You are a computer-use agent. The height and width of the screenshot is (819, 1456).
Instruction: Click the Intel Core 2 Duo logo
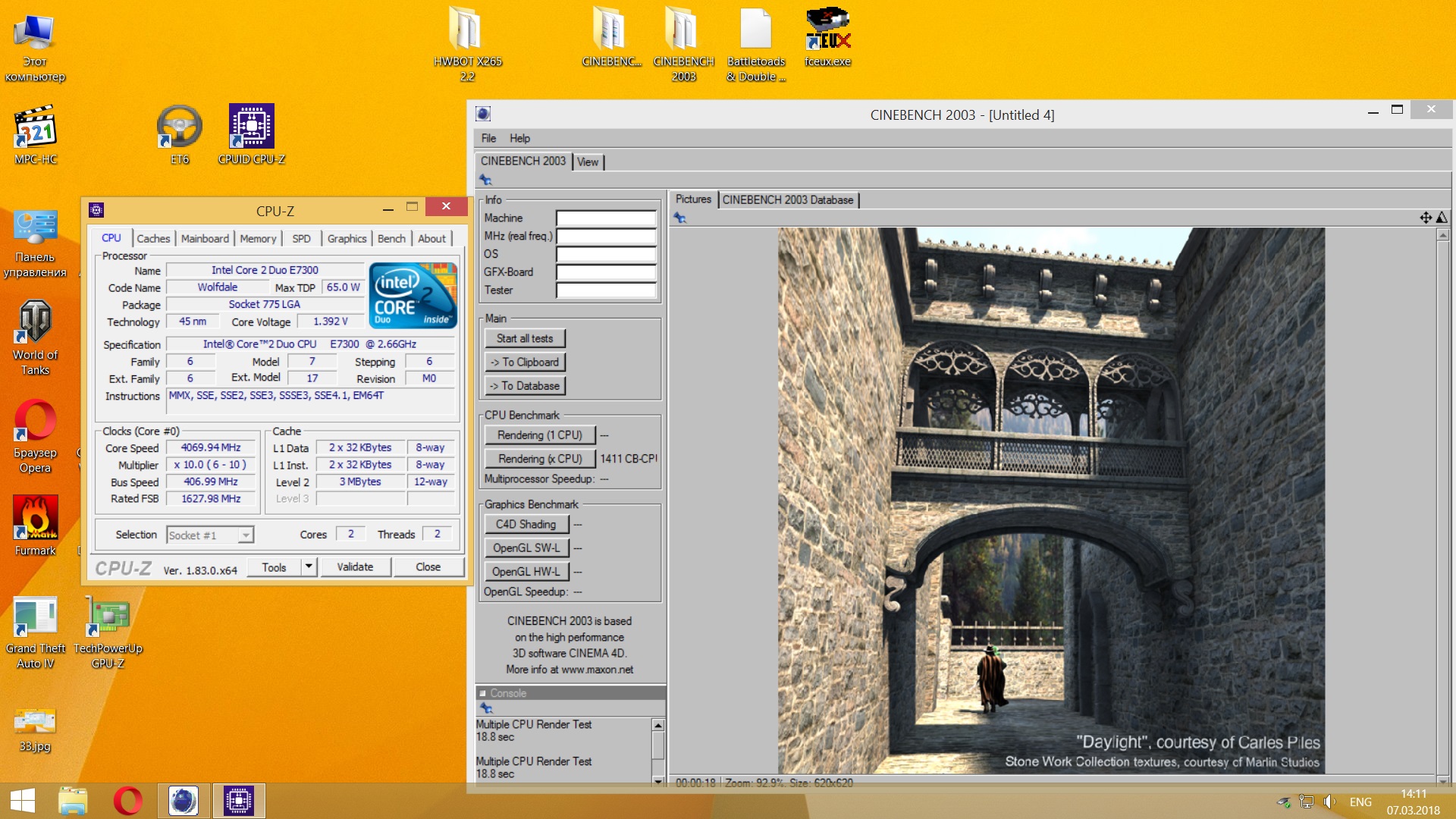pos(413,295)
